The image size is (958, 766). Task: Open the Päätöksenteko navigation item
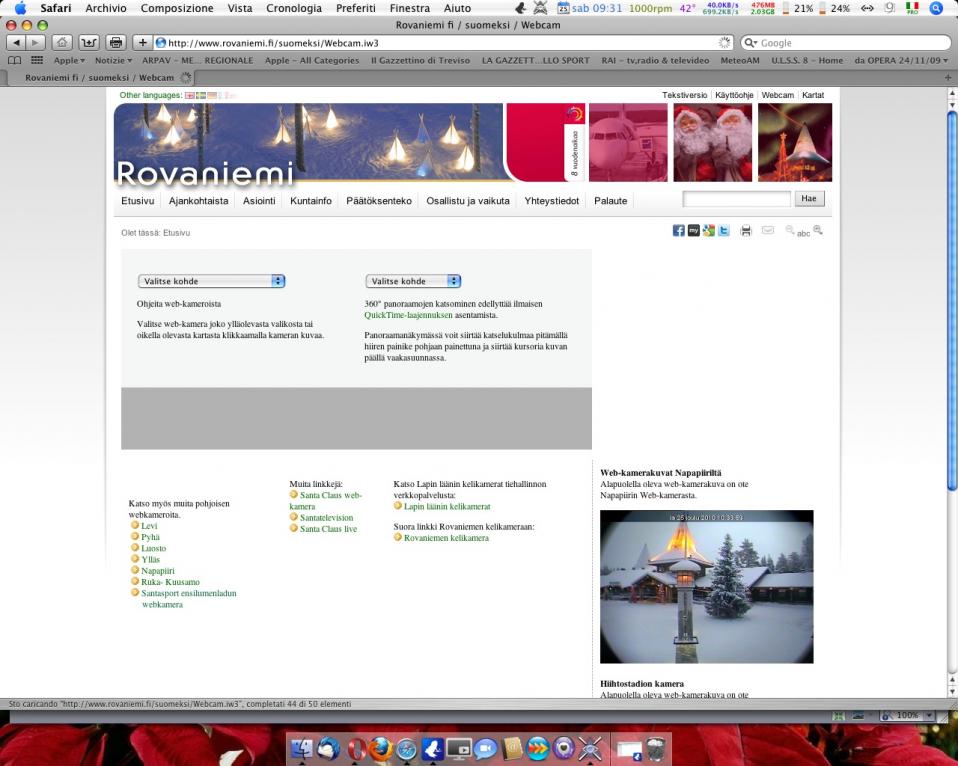379,200
